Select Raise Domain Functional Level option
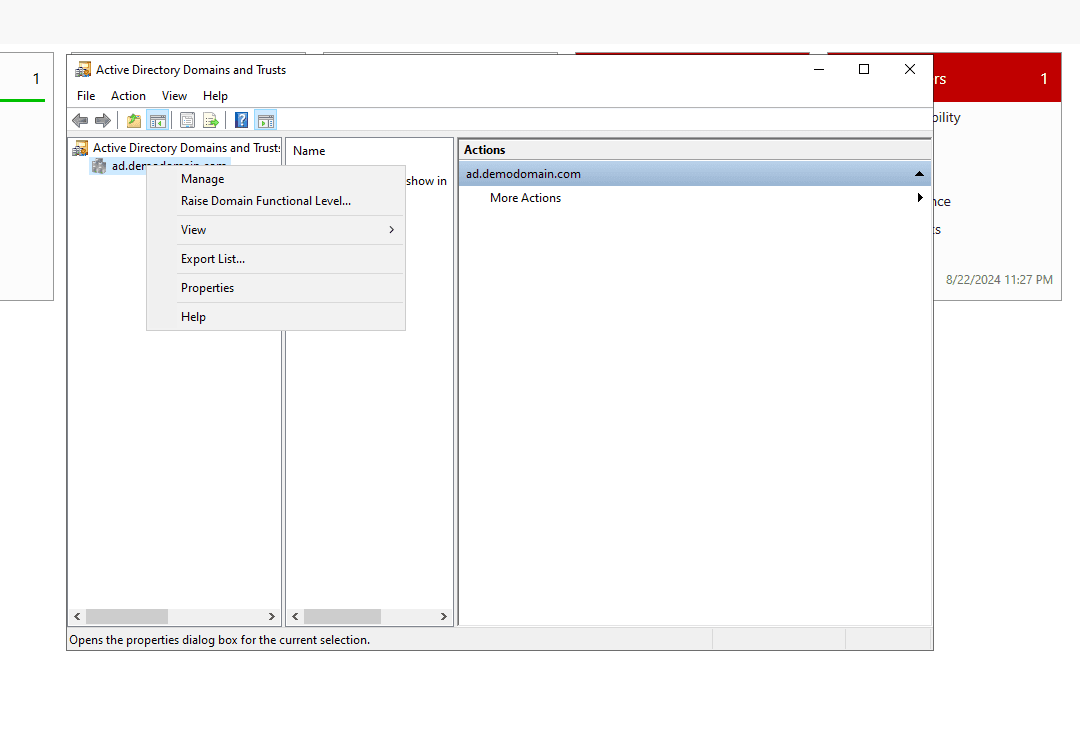 (265, 201)
